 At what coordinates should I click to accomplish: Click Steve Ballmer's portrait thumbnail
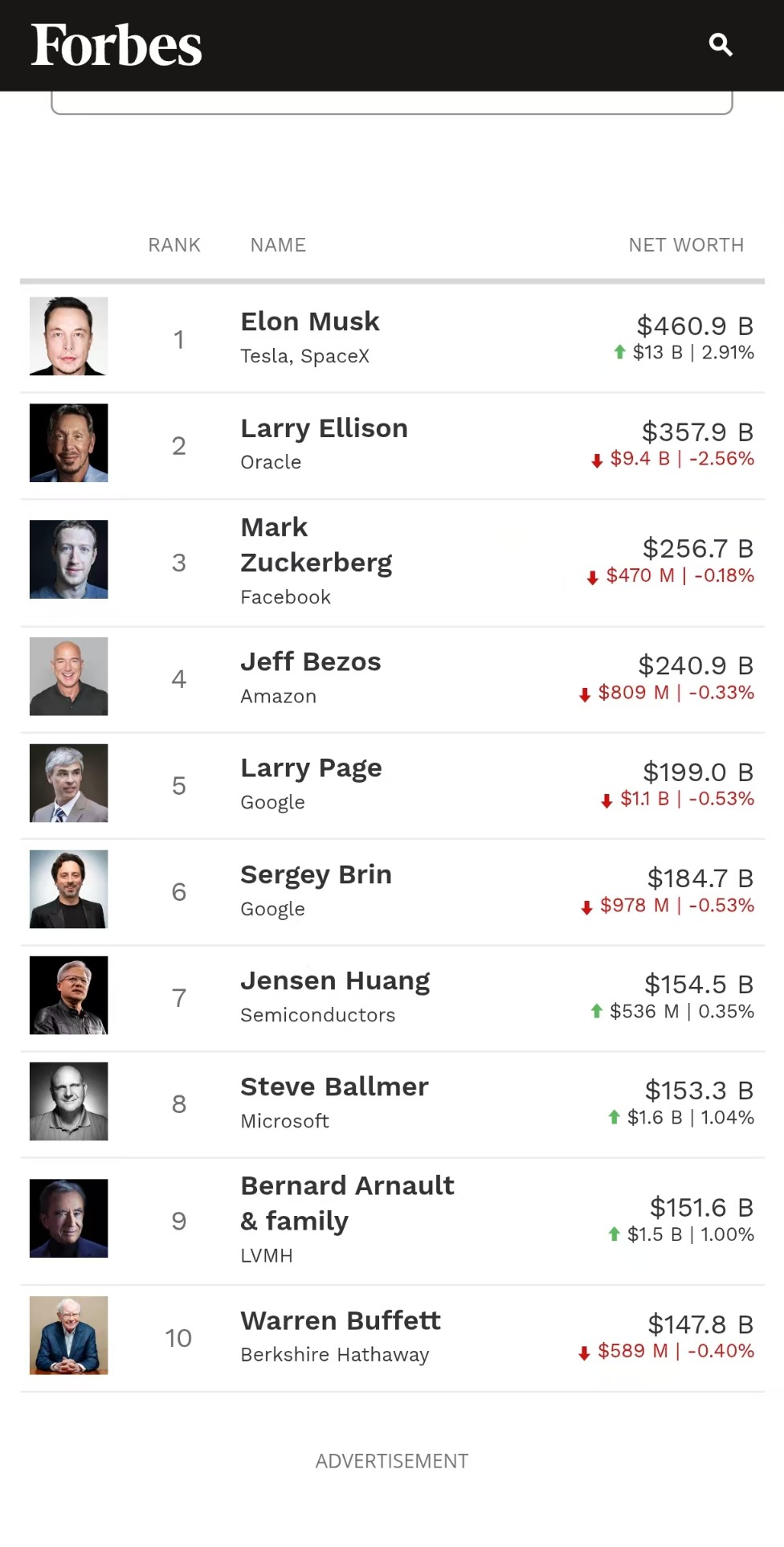point(68,1102)
